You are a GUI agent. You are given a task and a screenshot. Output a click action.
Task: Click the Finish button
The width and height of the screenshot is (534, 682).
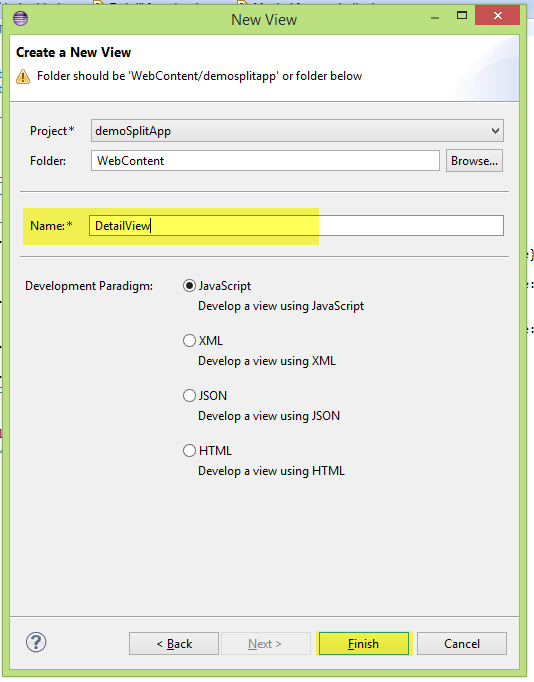pyautogui.click(x=364, y=644)
